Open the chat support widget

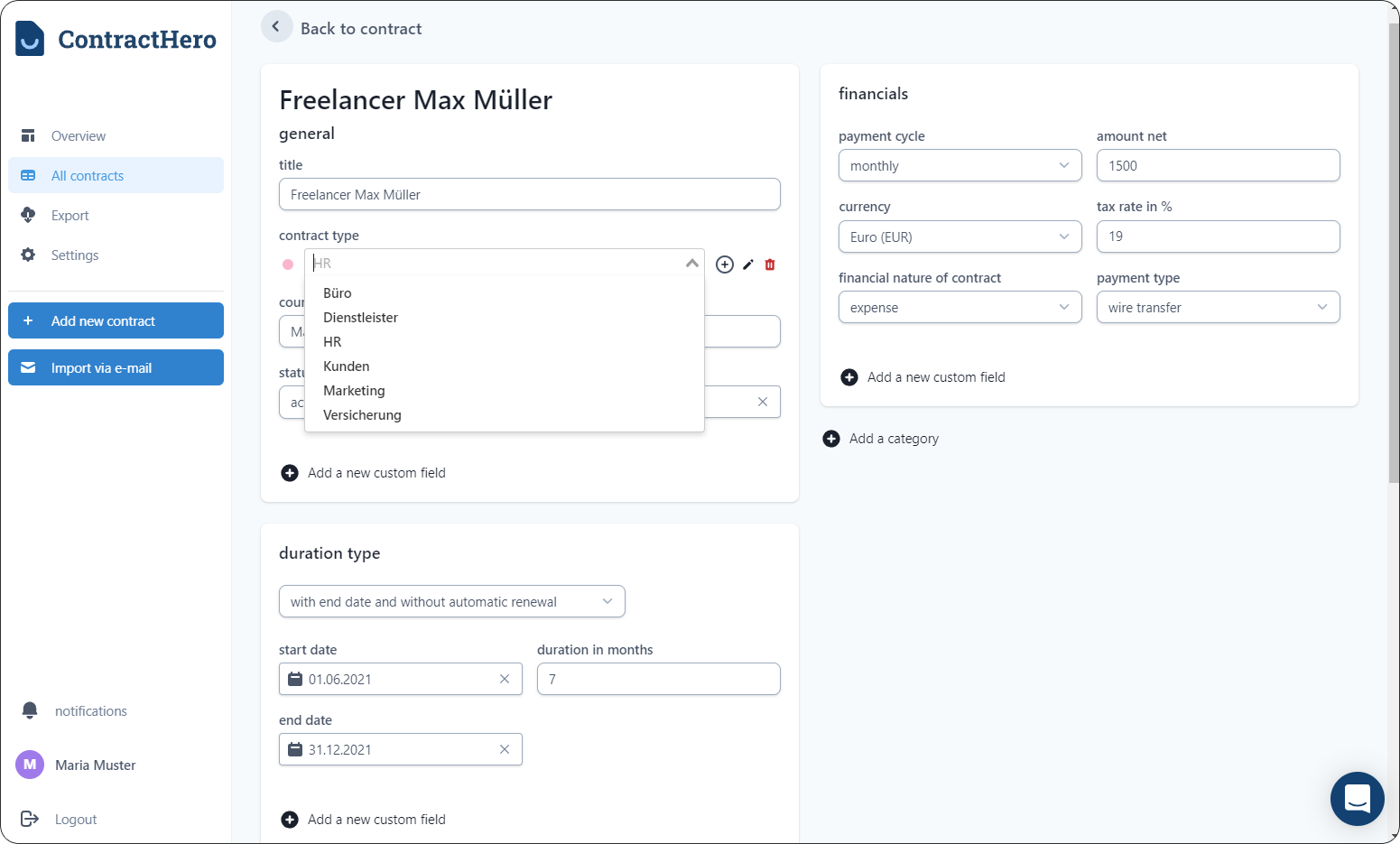[1357, 798]
